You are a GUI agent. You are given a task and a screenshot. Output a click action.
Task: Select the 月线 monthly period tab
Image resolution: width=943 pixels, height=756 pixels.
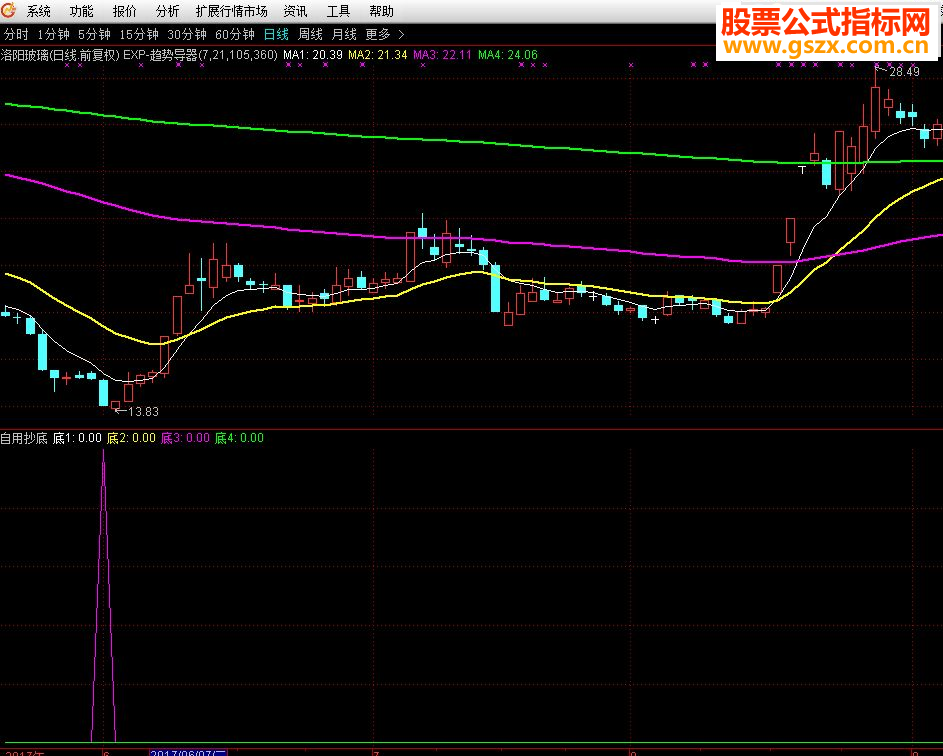click(344, 35)
